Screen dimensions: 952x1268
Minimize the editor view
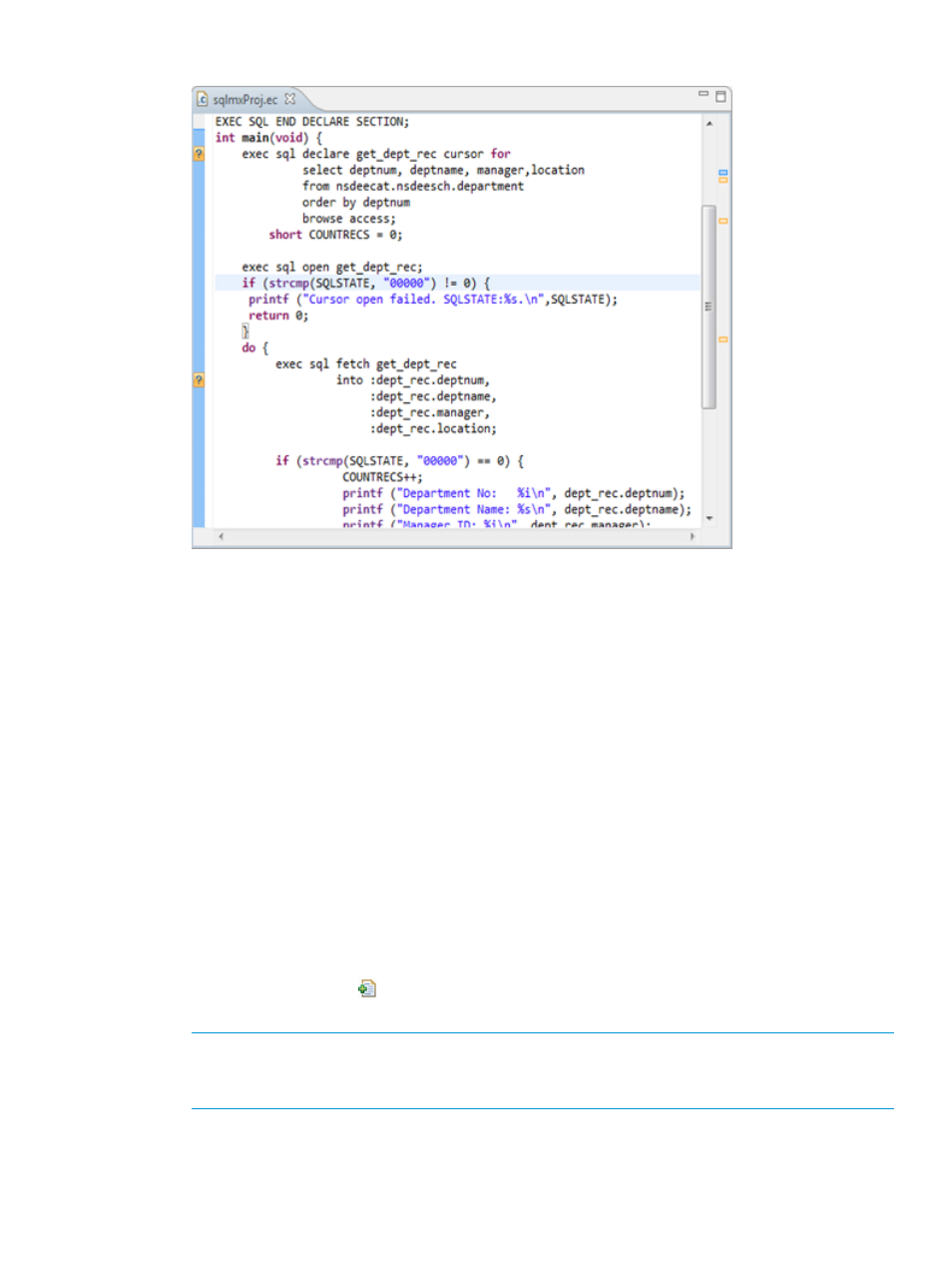tap(704, 94)
